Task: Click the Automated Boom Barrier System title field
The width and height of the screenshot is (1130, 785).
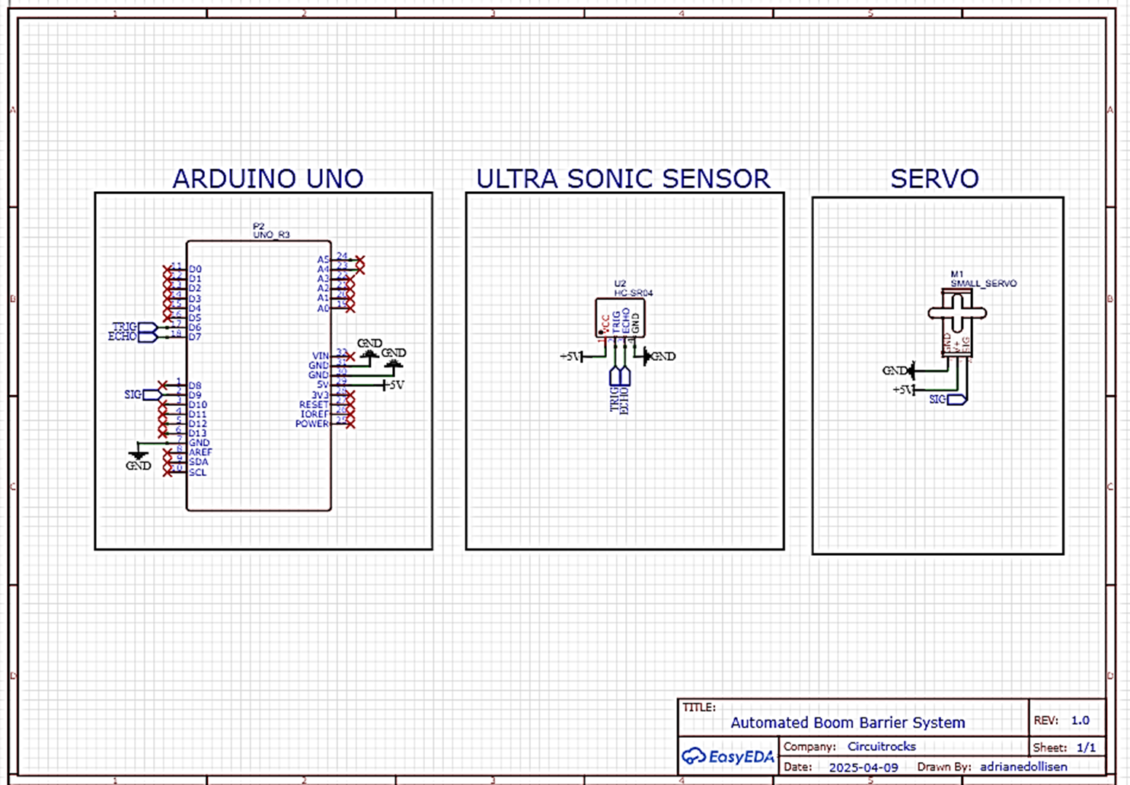Action: click(x=848, y=722)
